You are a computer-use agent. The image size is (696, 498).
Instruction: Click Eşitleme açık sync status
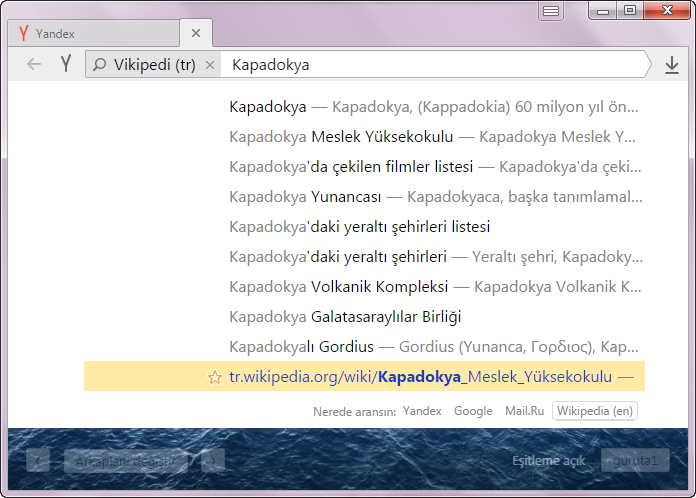click(x=549, y=461)
